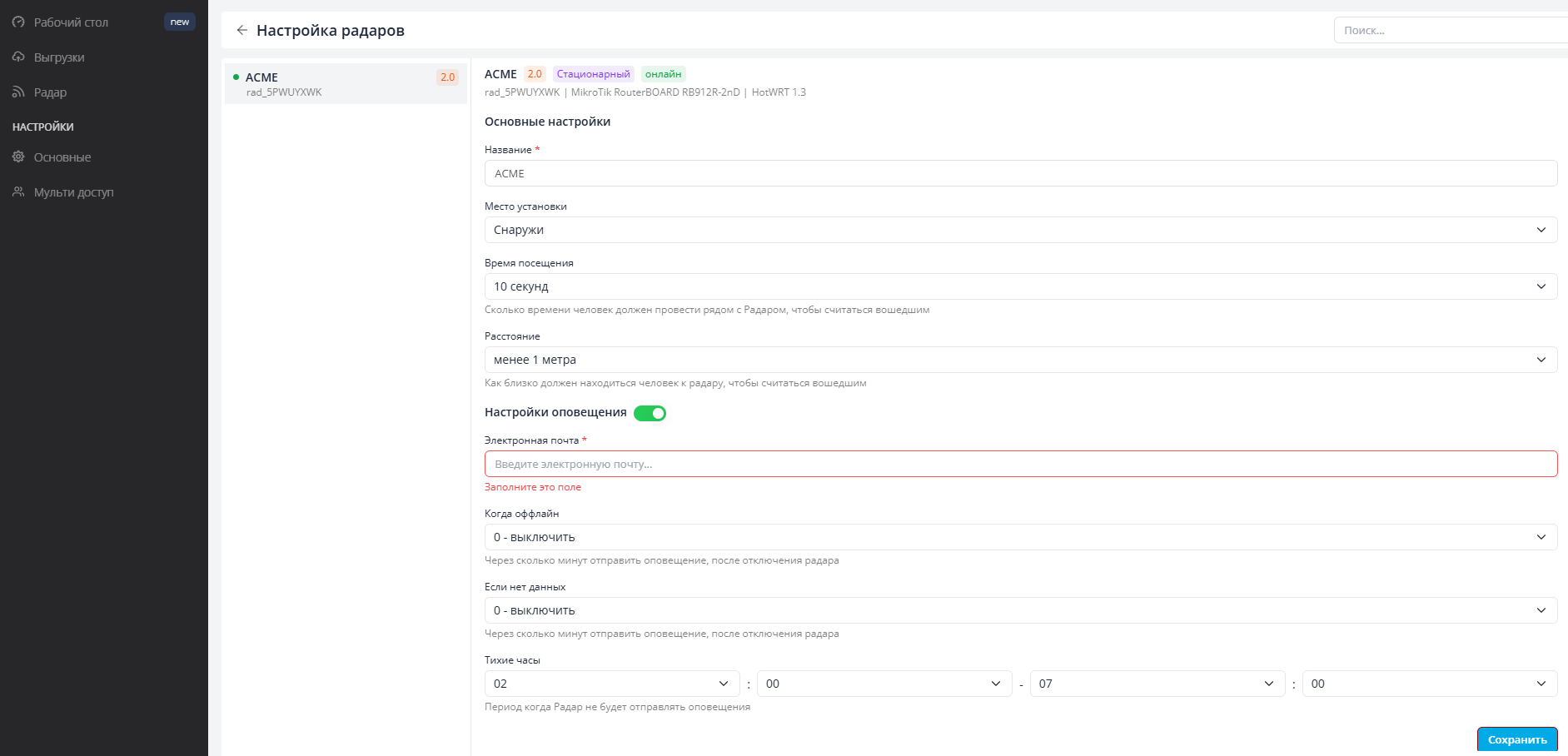Click the онлайн status tag
The image size is (1568, 756).
pos(664,74)
